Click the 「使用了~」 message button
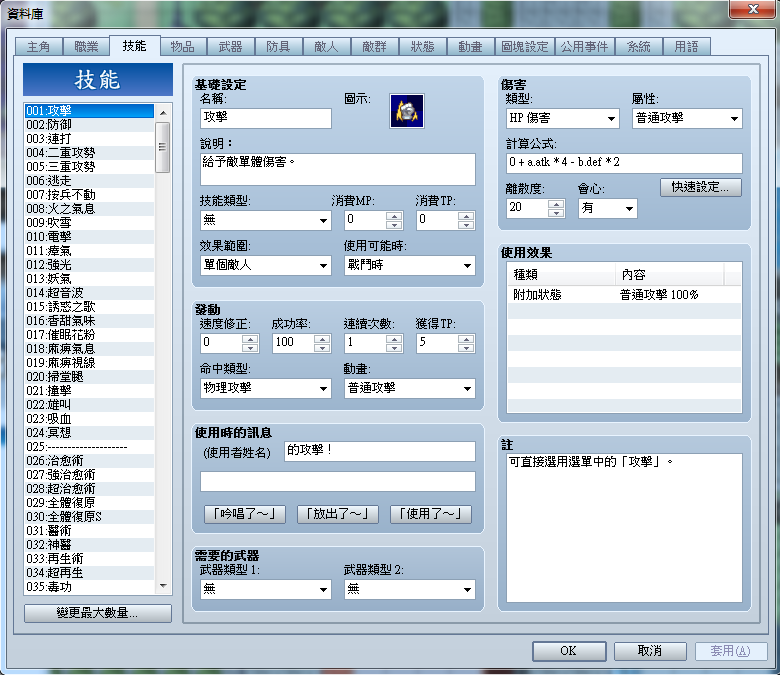780x675 pixels. click(x=431, y=514)
